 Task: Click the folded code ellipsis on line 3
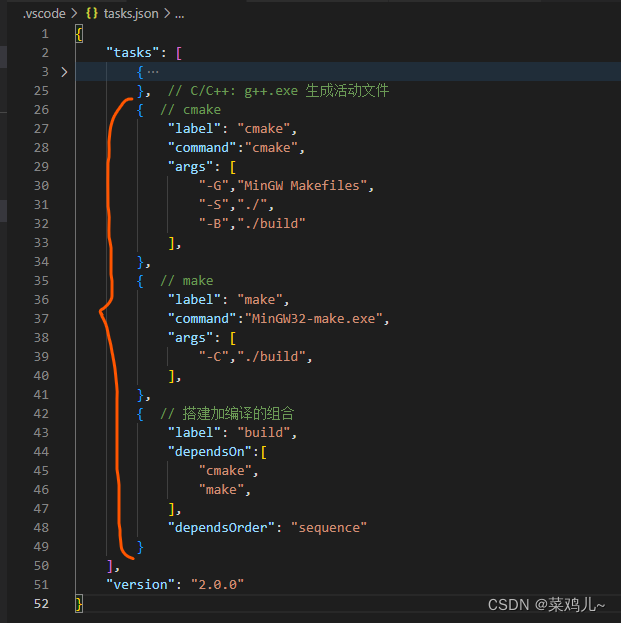[153, 72]
